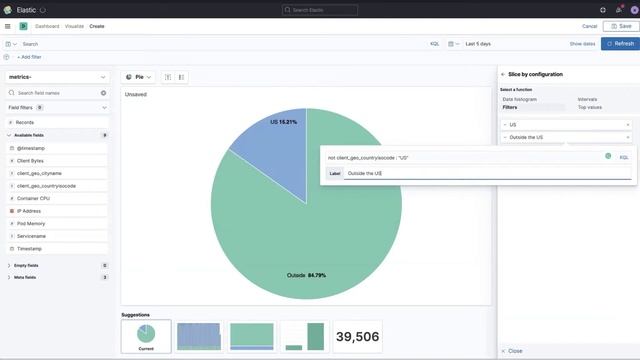640x360 pixels.
Task: Open the Last 5 days time range picker
Action: tap(478, 44)
